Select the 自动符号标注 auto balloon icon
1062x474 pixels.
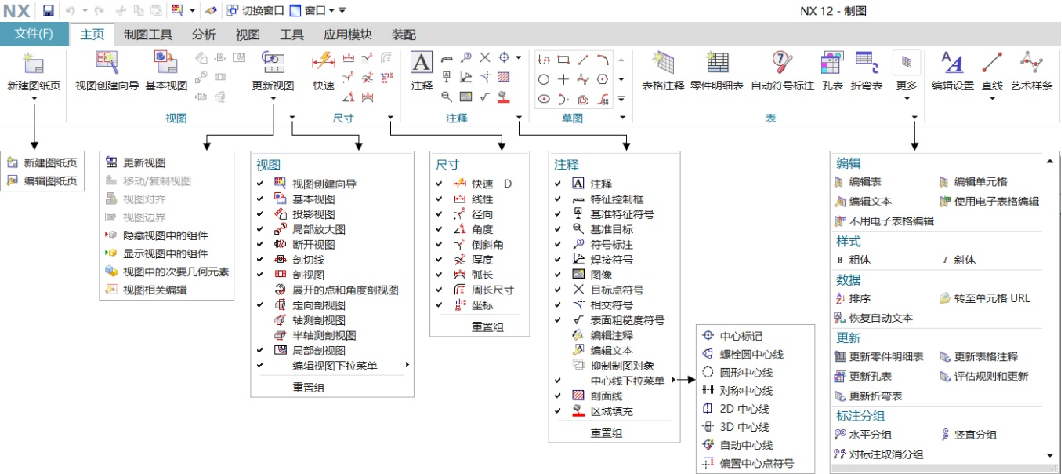(782, 63)
